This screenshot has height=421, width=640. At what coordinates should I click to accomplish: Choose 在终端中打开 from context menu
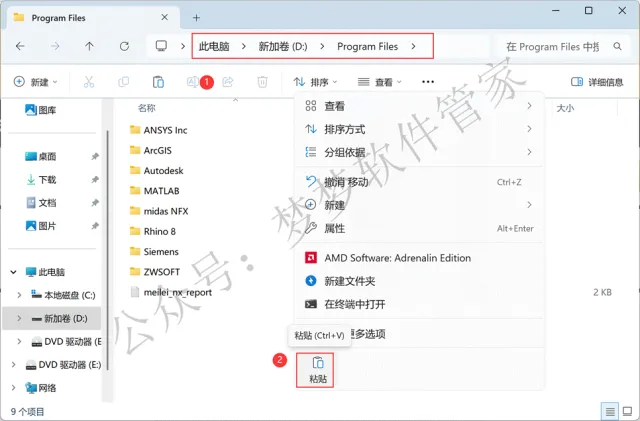tap(419, 304)
